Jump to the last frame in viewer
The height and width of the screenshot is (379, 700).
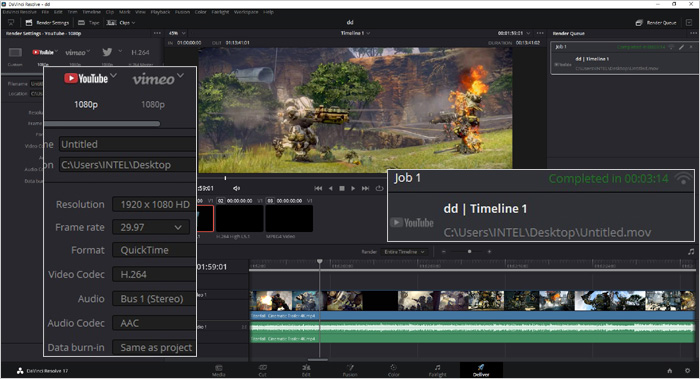pyautogui.click(x=366, y=188)
